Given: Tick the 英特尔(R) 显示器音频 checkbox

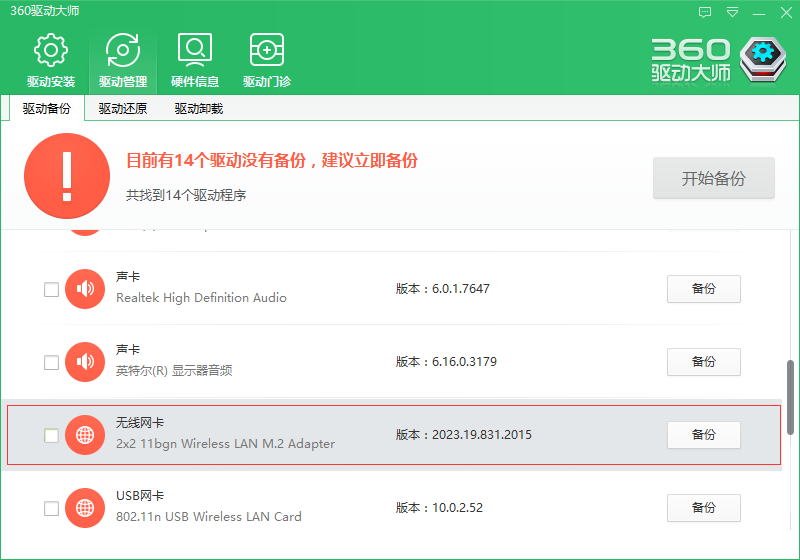Looking at the screenshot, I should (x=51, y=362).
